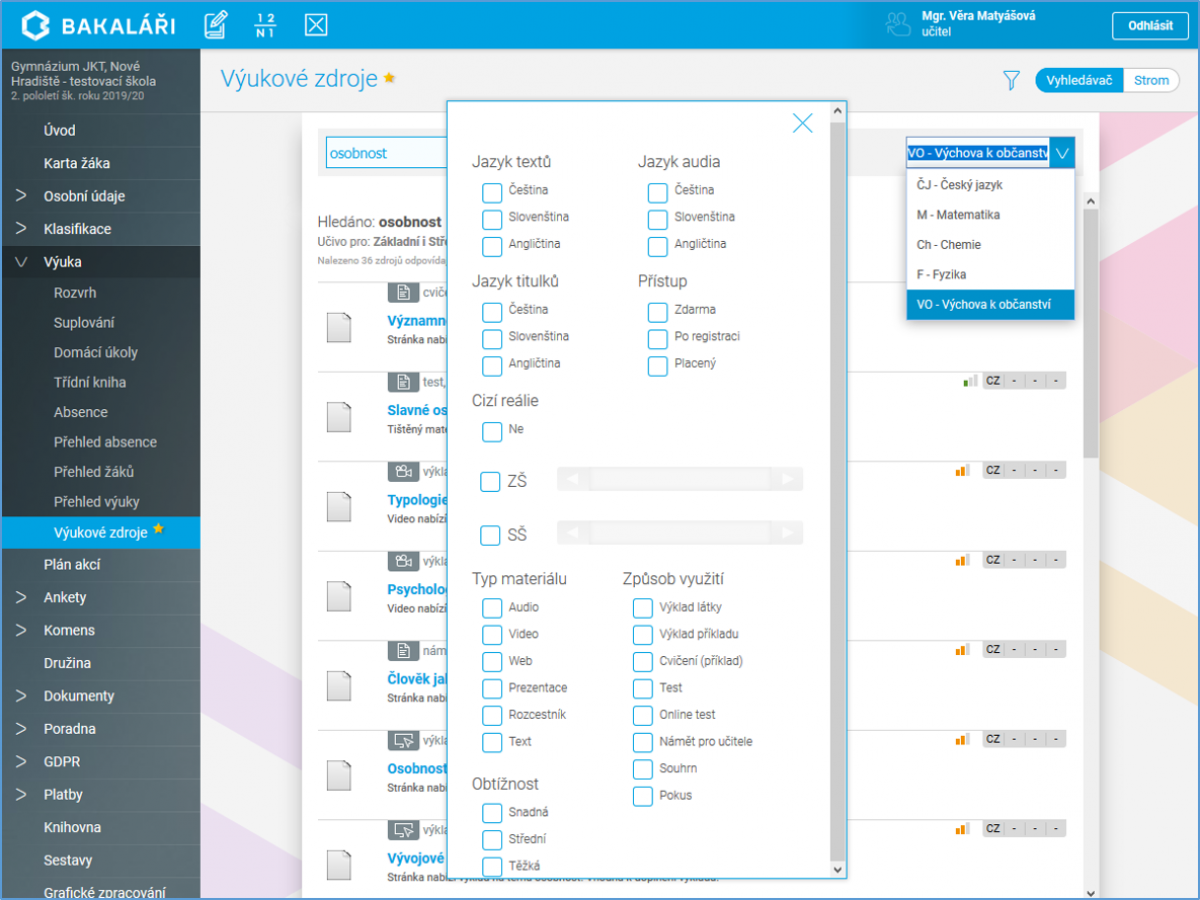The height and width of the screenshot is (900, 1200).
Task: Check the Snadná difficulty checkbox
Action: (x=491, y=813)
